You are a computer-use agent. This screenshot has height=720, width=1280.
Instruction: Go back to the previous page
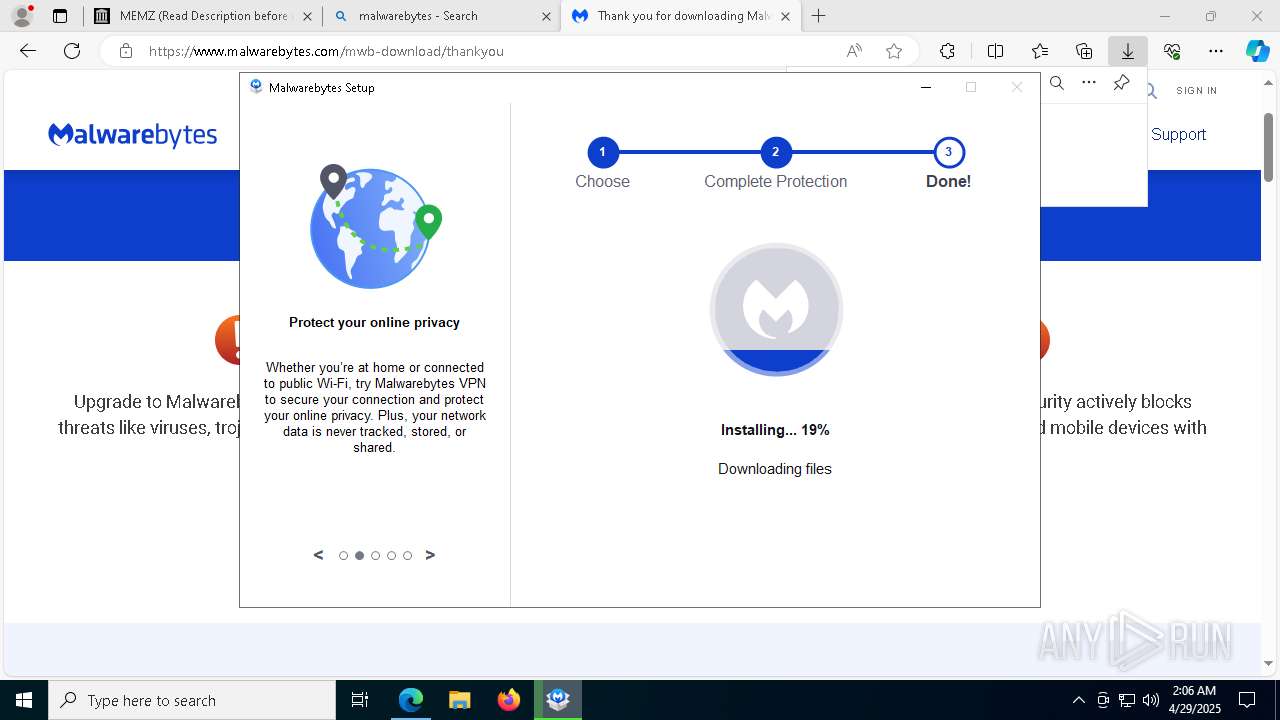tap(28, 51)
